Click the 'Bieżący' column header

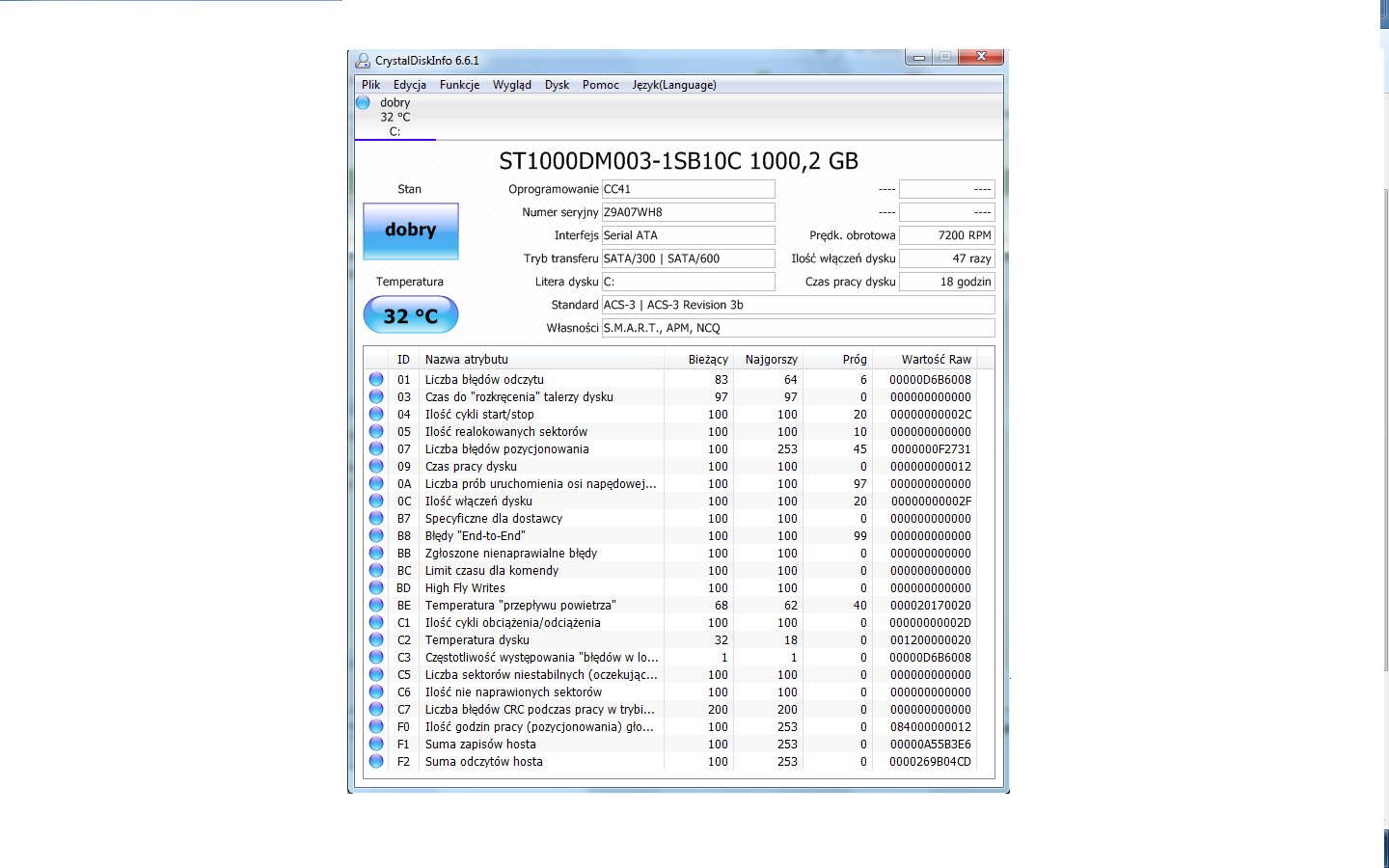point(698,359)
